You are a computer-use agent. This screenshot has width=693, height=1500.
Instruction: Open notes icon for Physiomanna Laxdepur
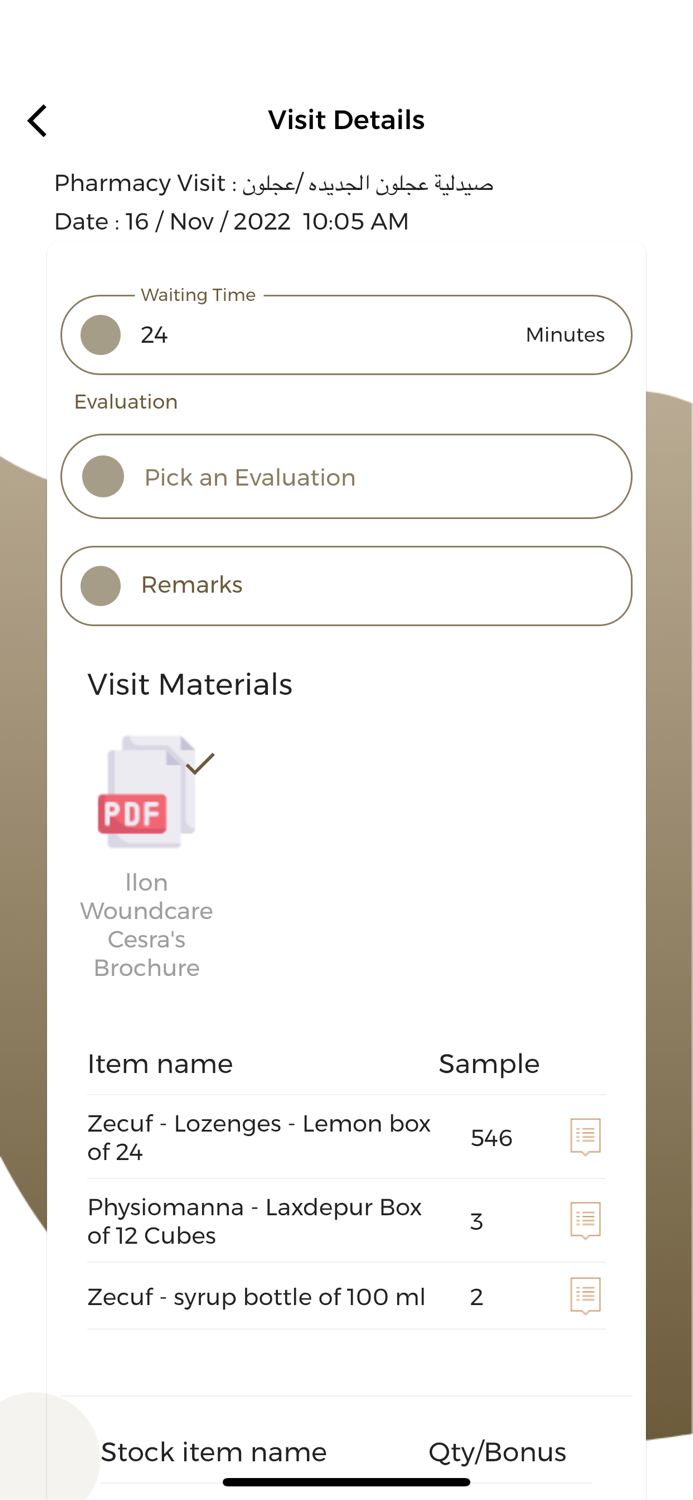point(584,1220)
